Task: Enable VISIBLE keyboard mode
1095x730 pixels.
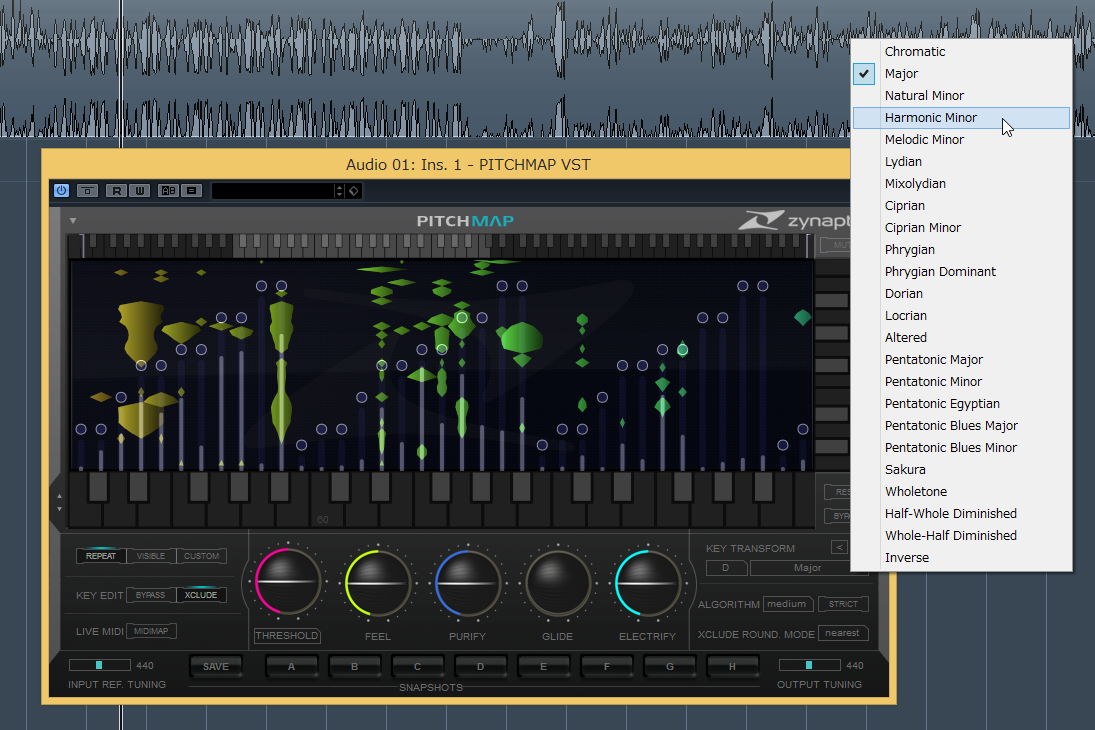Action: (151, 556)
